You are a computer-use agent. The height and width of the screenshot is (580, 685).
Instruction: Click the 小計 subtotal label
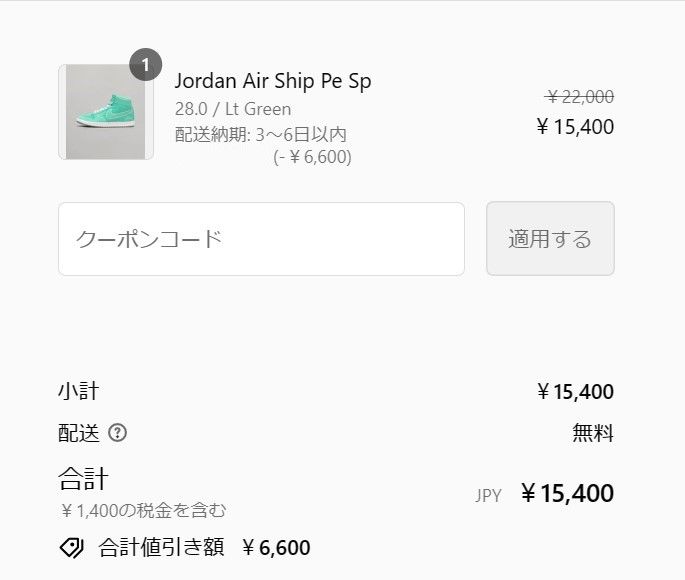[79, 391]
